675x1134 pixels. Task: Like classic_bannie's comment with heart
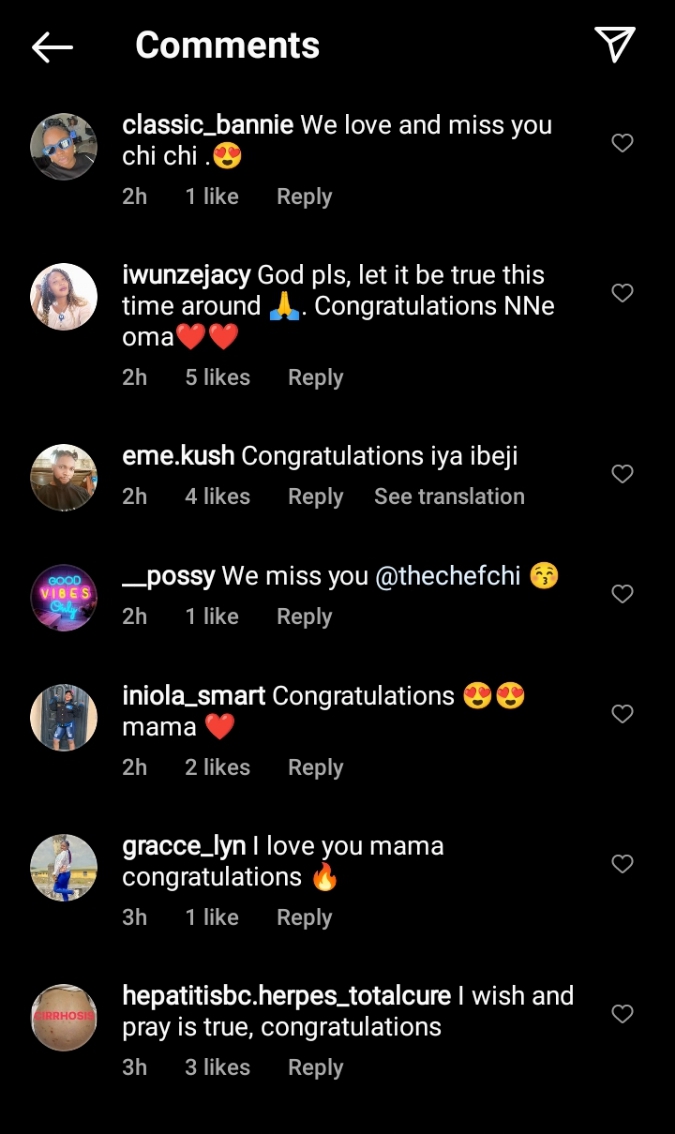click(x=622, y=143)
